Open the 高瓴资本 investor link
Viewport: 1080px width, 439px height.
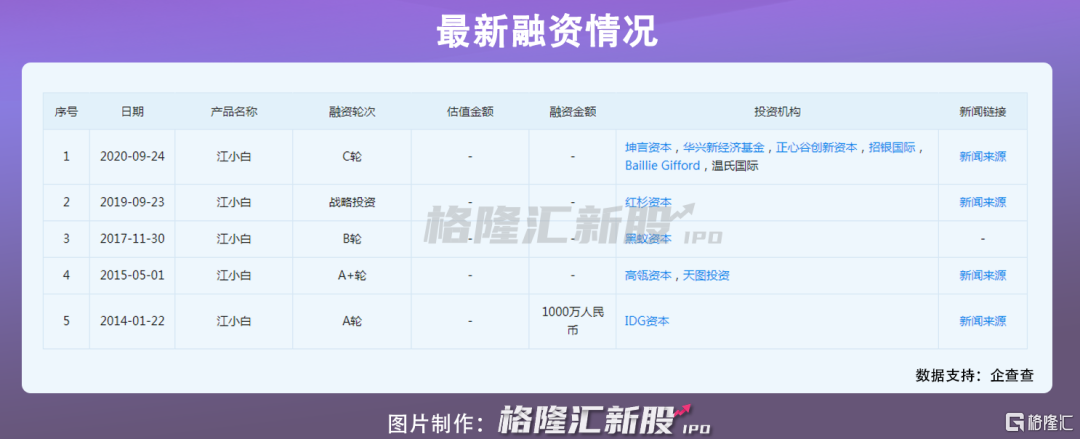pyautogui.click(x=648, y=275)
